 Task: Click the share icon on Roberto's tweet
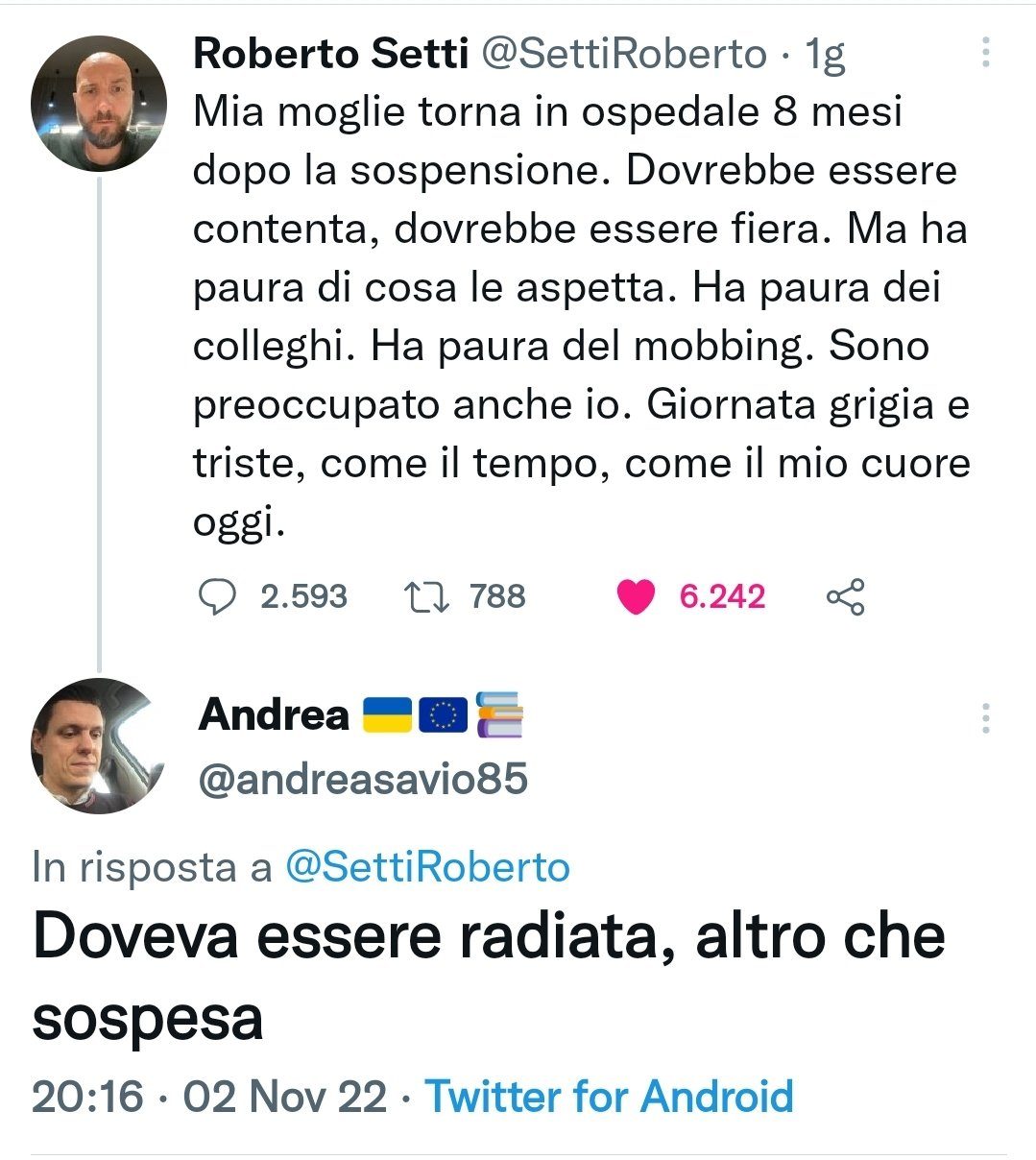click(845, 597)
